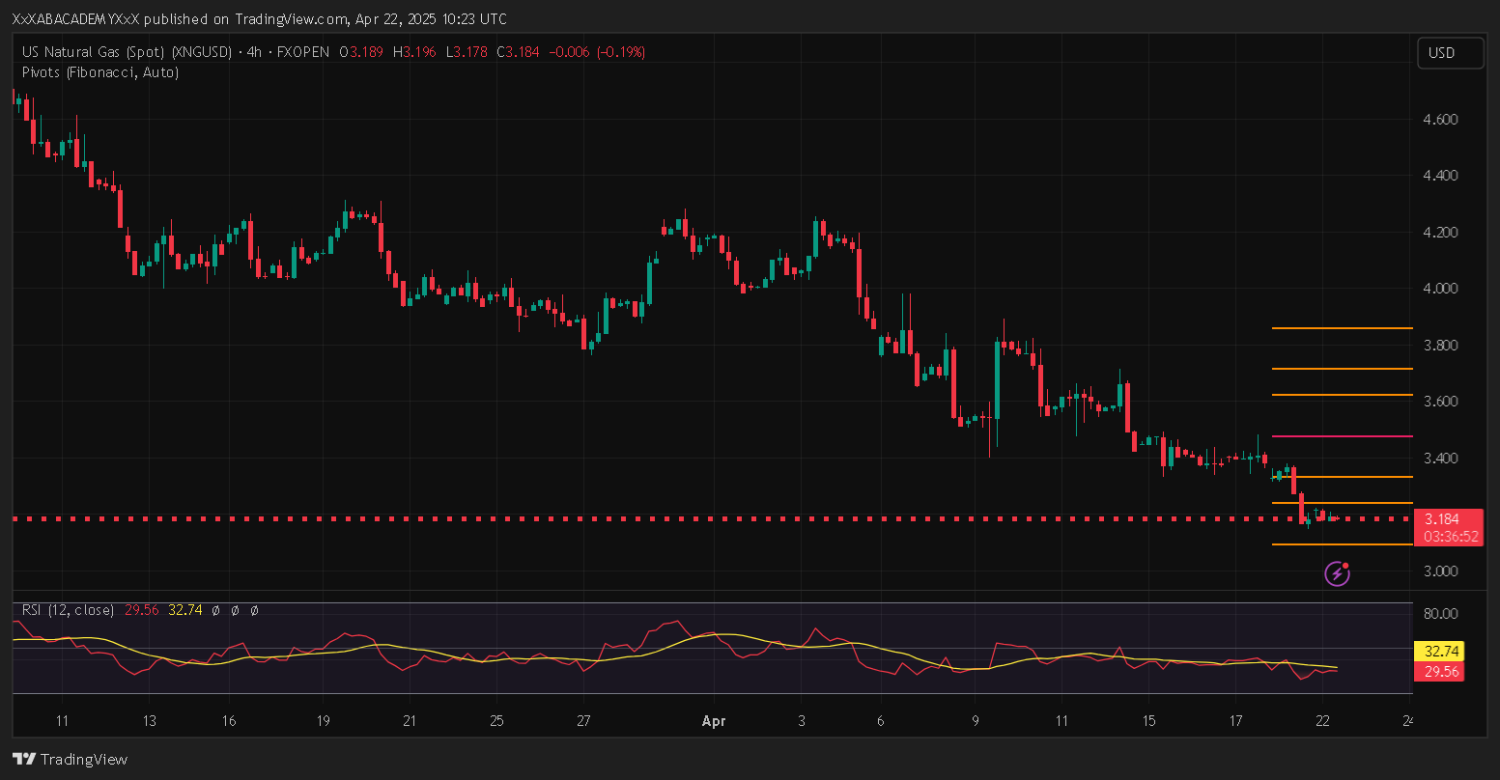Click the 80.00 level on RSI scale
1500x780 pixels.
coord(1441,613)
